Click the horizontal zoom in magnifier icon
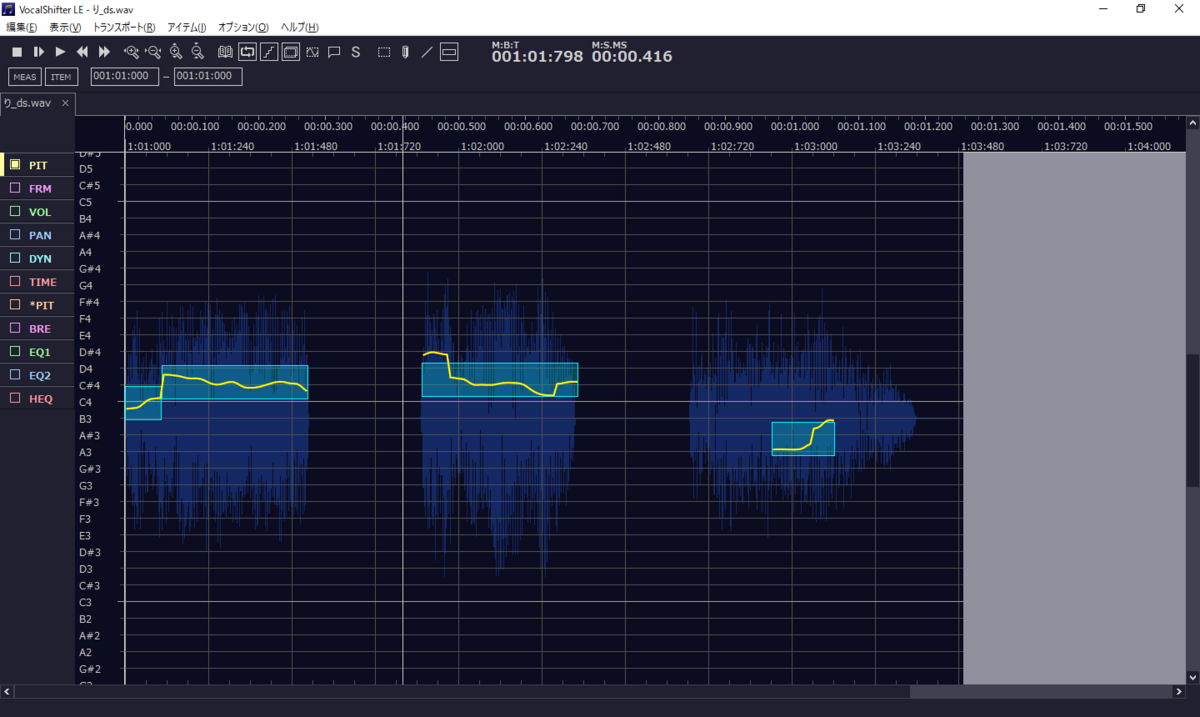This screenshot has width=1200, height=717. tap(131, 52)
